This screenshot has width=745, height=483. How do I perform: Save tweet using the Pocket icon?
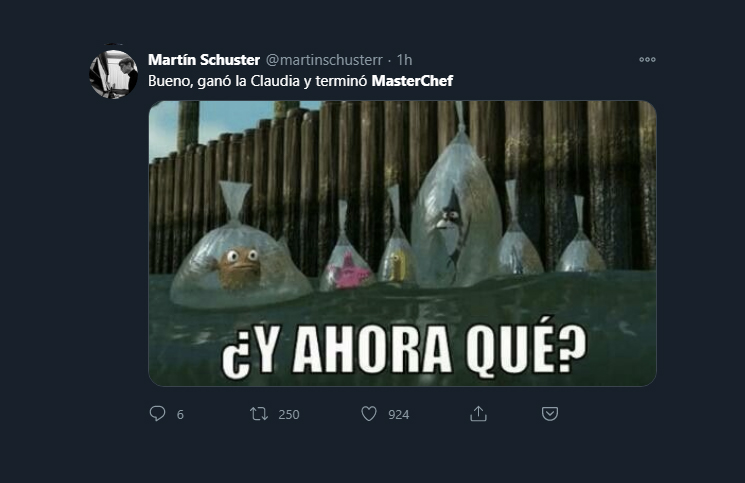pos(550,414)
